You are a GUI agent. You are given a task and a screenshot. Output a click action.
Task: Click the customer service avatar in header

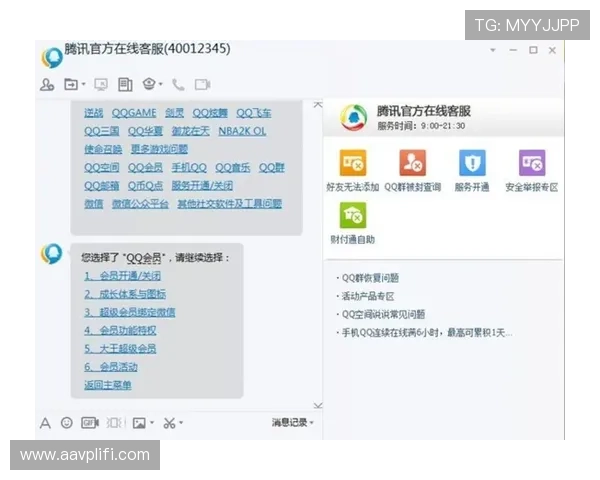[52, 58]
